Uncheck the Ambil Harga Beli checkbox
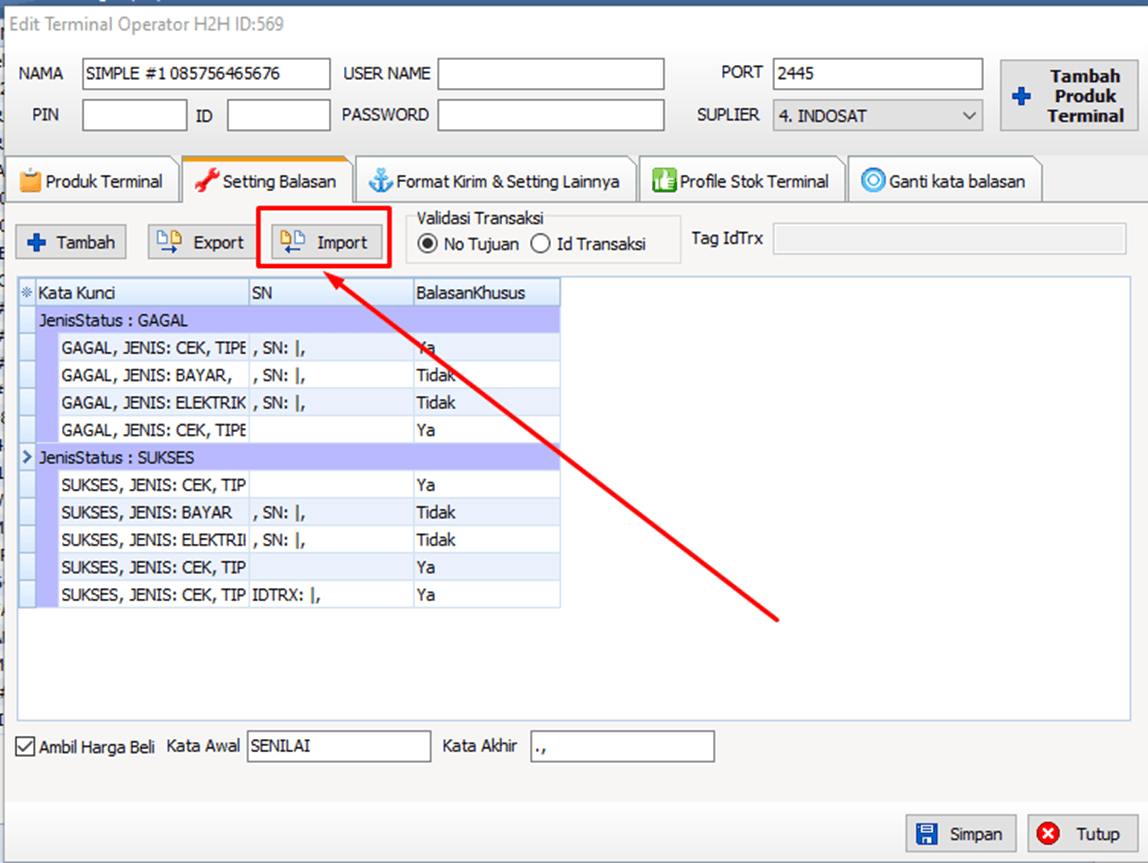Image resolution: width=1148 pixels, height=863 pixels. [x=26, y=746]
